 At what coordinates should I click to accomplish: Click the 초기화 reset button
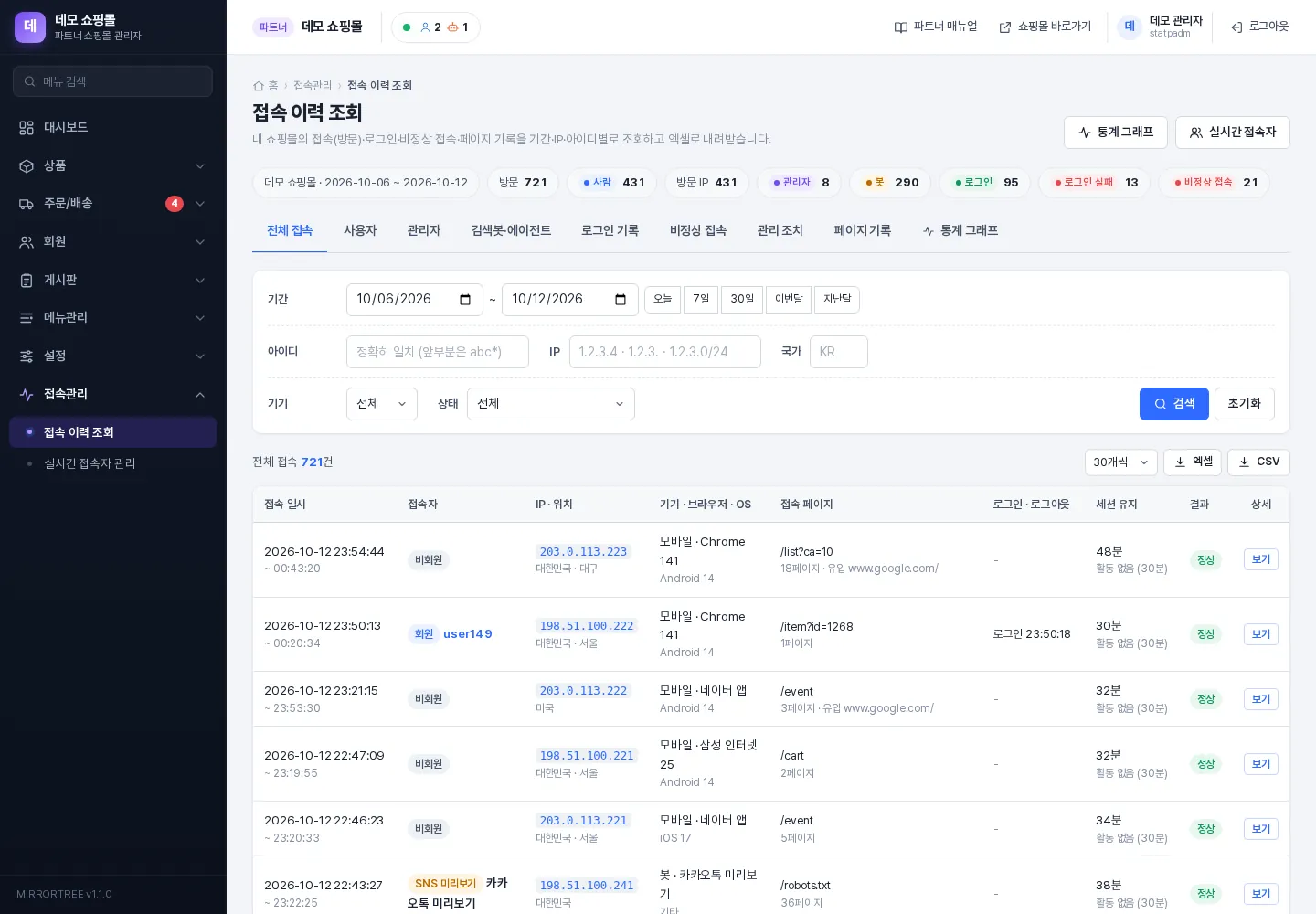(x=1245, y=404)
